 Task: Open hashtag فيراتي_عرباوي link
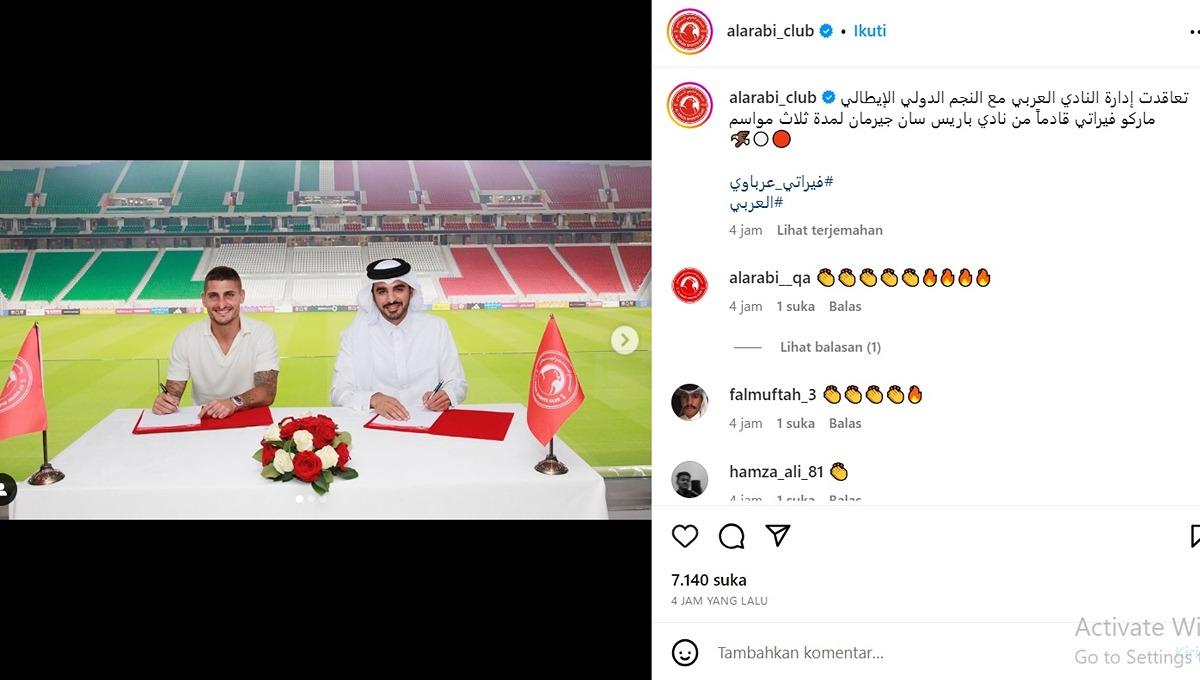(782, 183)
